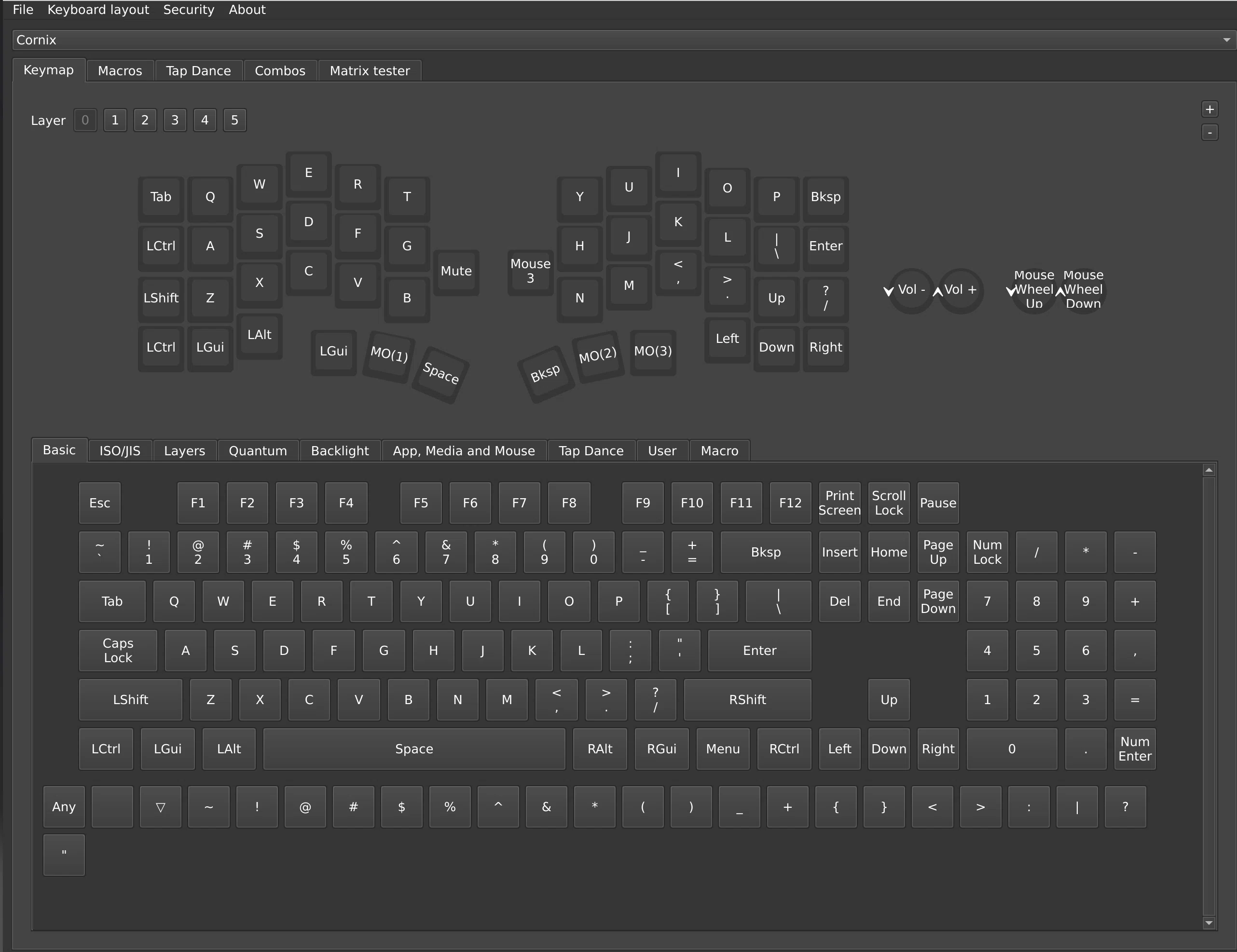Click the Num Lock keycode

point(988,552)
